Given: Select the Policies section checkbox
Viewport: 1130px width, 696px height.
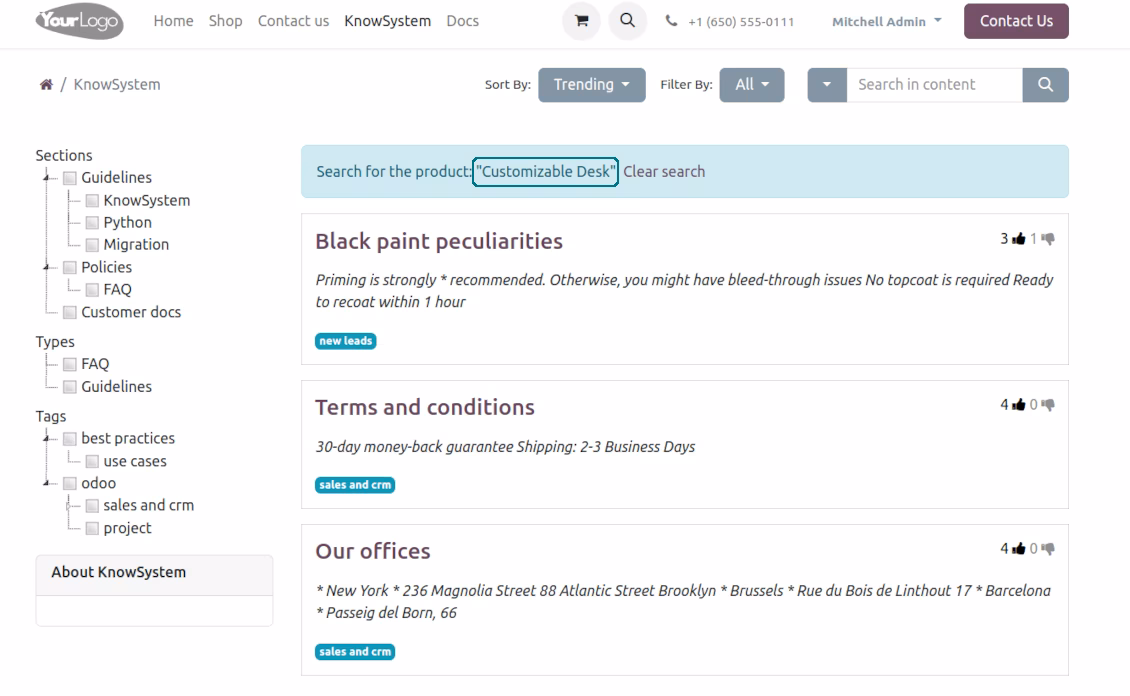Looking at the screenshot, I should click(x=70, y=267).
